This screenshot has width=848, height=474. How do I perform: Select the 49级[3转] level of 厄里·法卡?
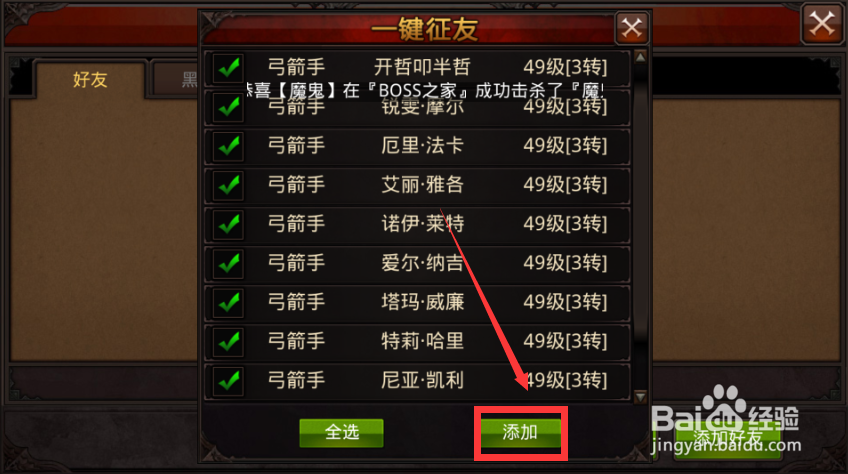tap(565, 146)
